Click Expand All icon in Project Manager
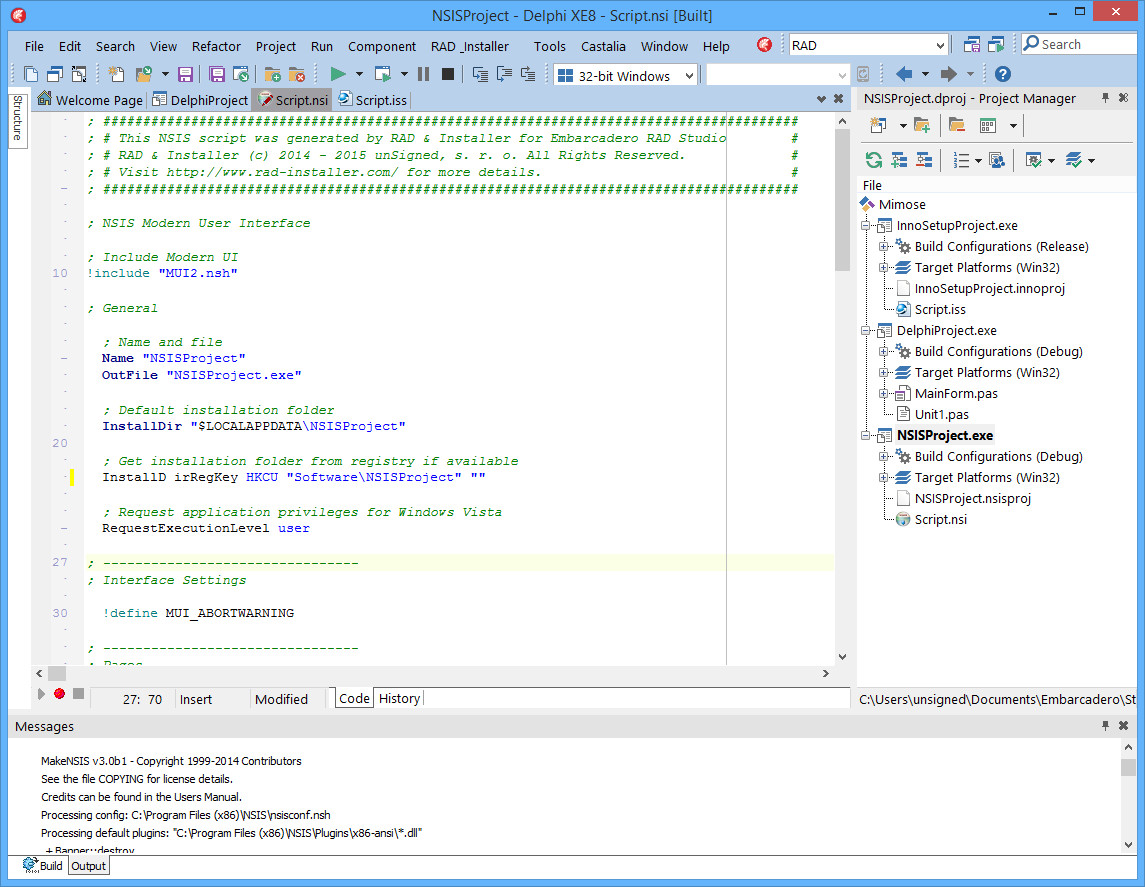 899,161
